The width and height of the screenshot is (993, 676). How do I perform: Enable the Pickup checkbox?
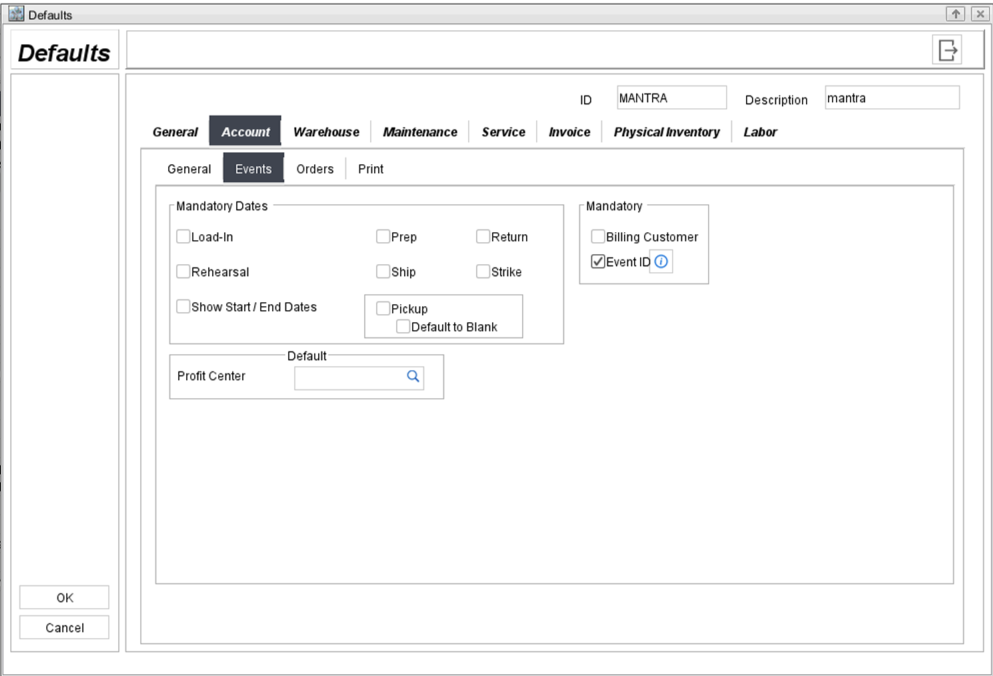[383, 309]
